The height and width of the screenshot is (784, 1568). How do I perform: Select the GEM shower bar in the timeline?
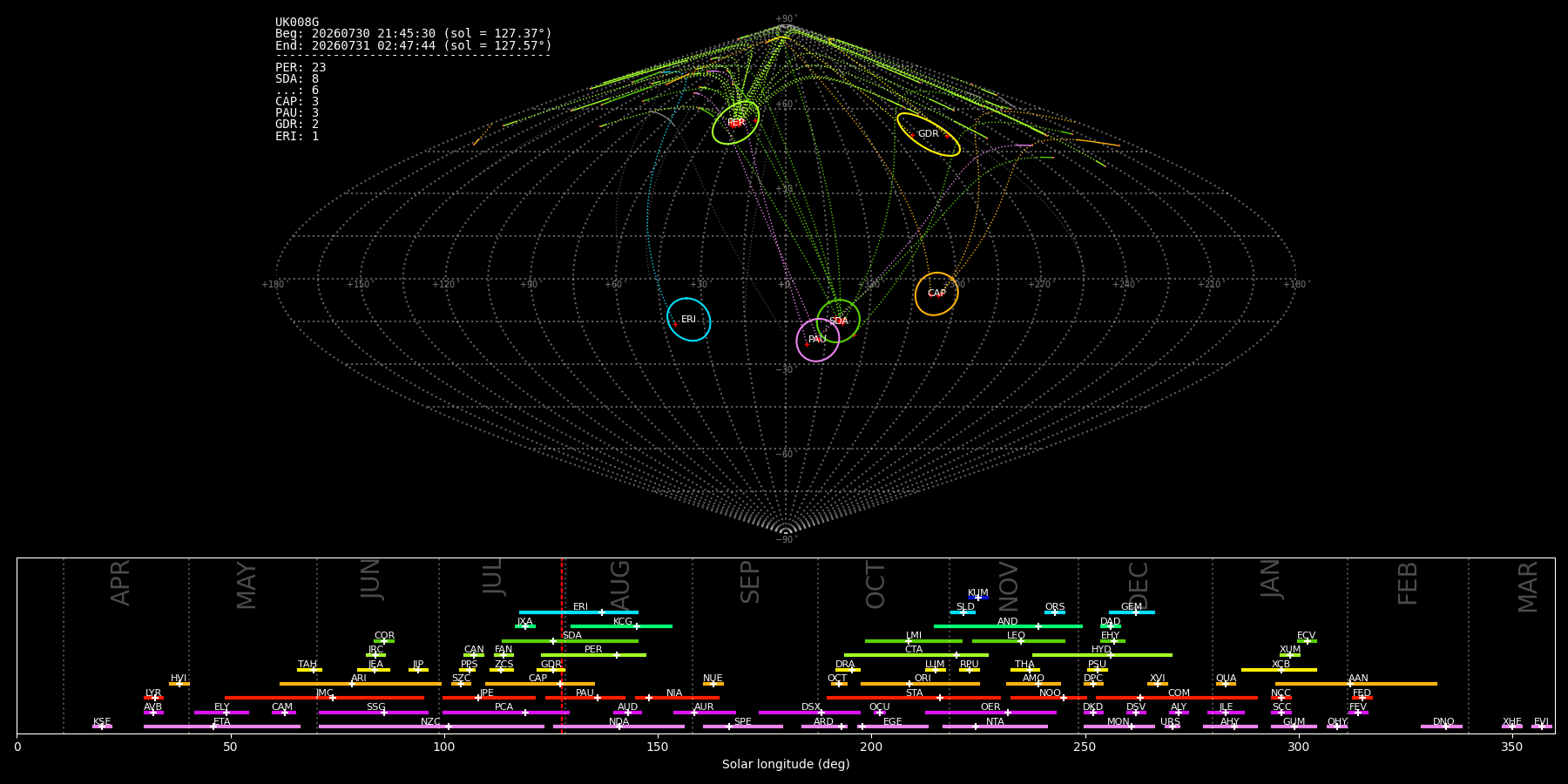click(x=1132, y=612)
